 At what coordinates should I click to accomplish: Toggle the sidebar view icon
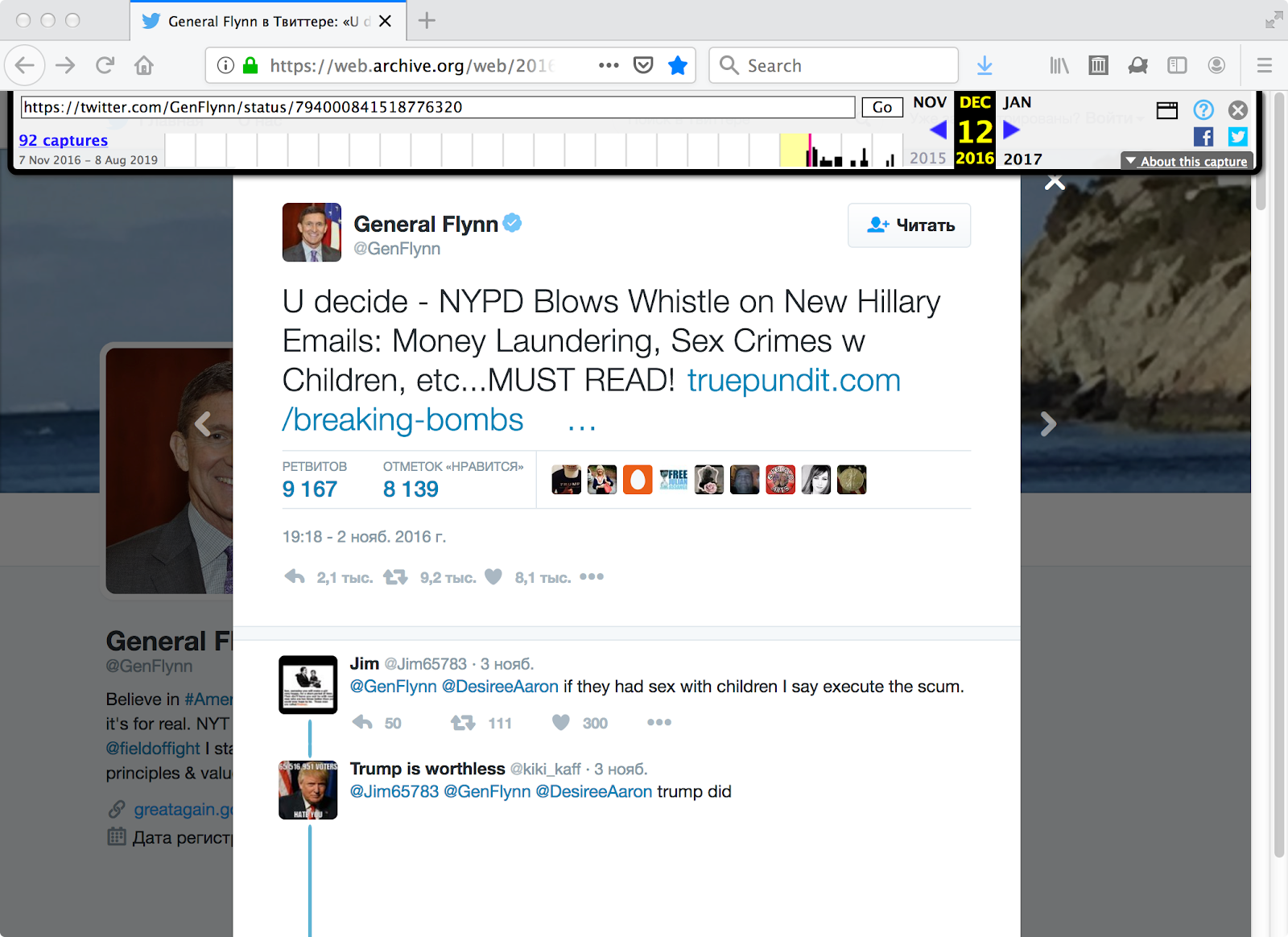[1177, 65]
